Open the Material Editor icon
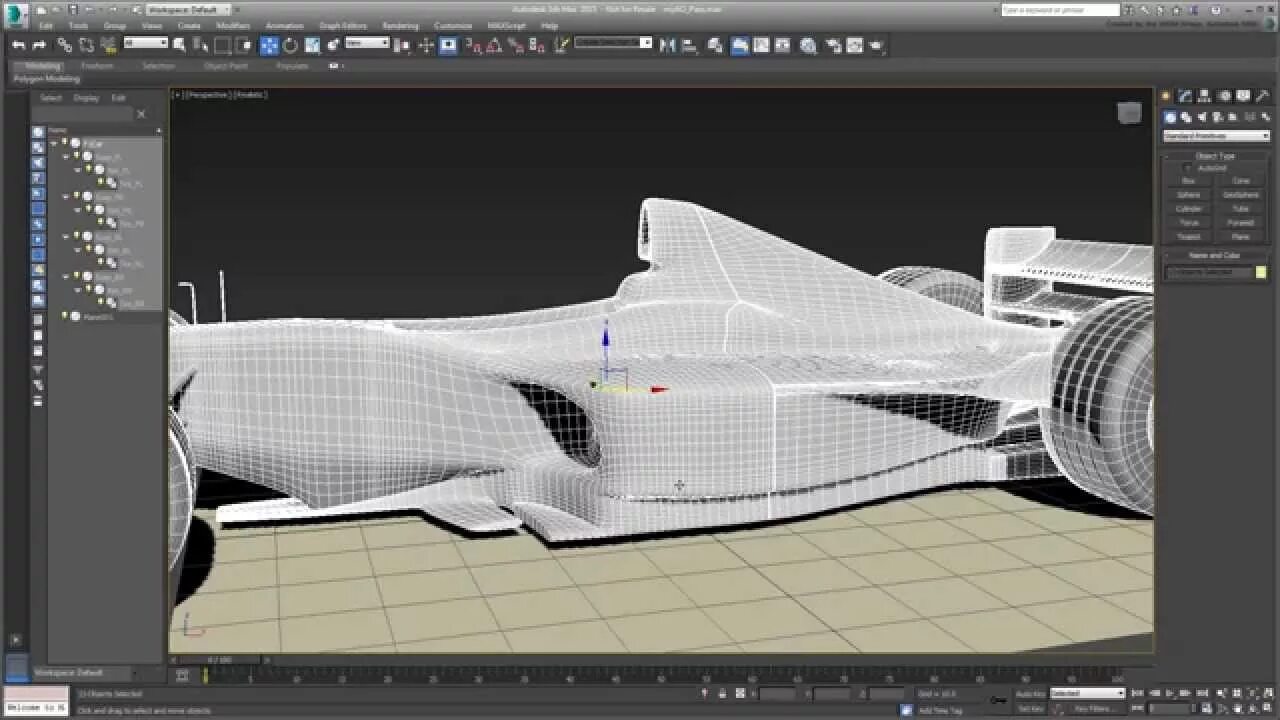 [x=808, y=45]
